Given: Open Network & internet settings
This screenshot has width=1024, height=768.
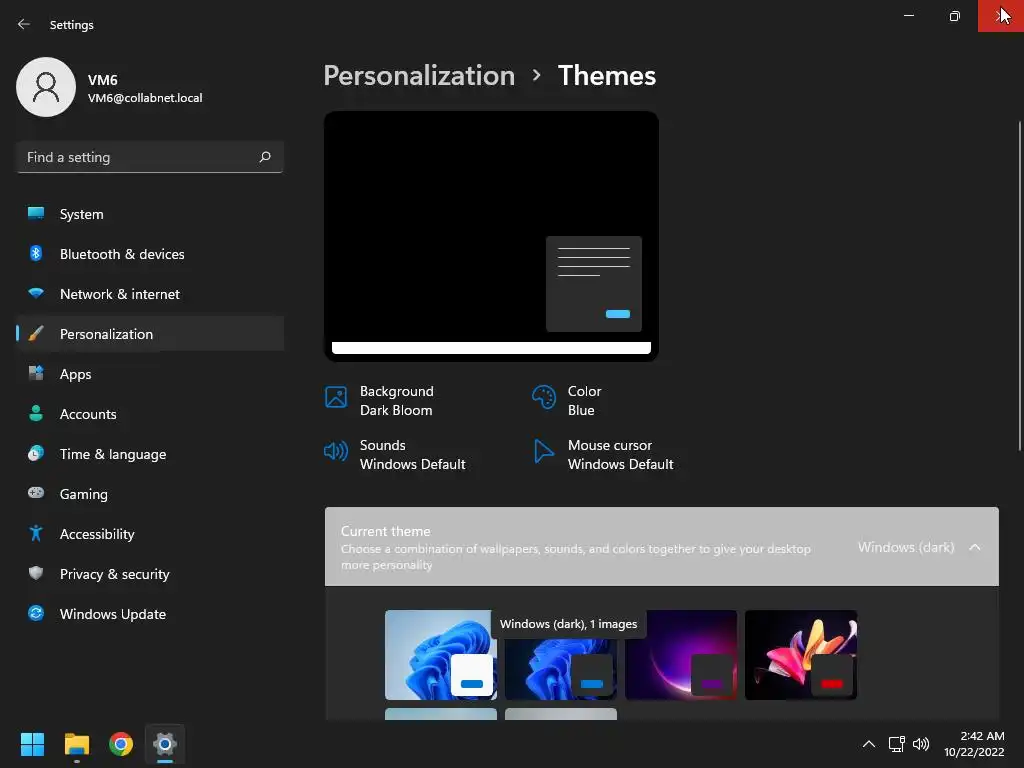Looking at the screenshot, I should [x=150, y=294].
